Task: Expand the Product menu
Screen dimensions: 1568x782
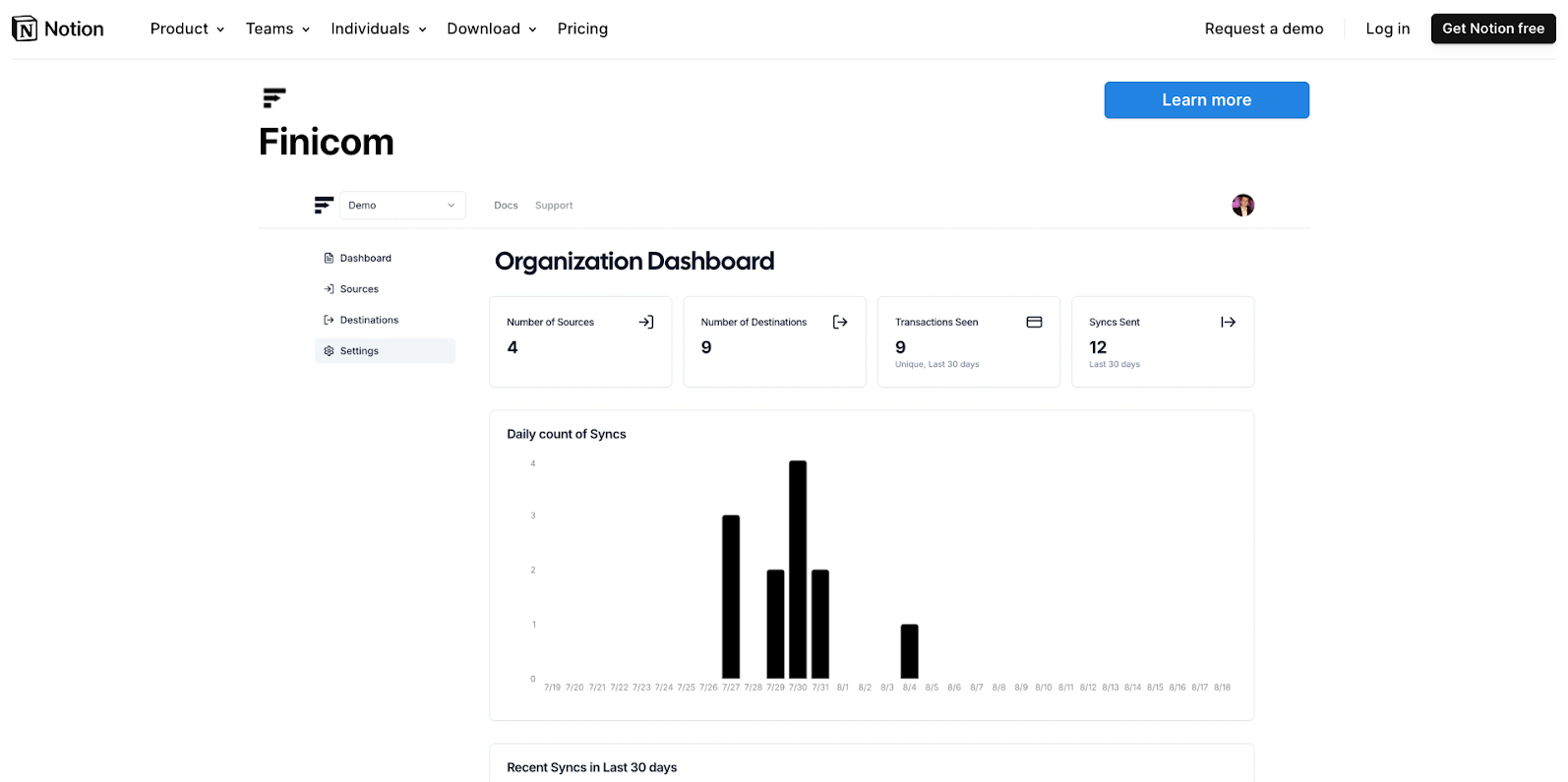Action: [187, 29]
